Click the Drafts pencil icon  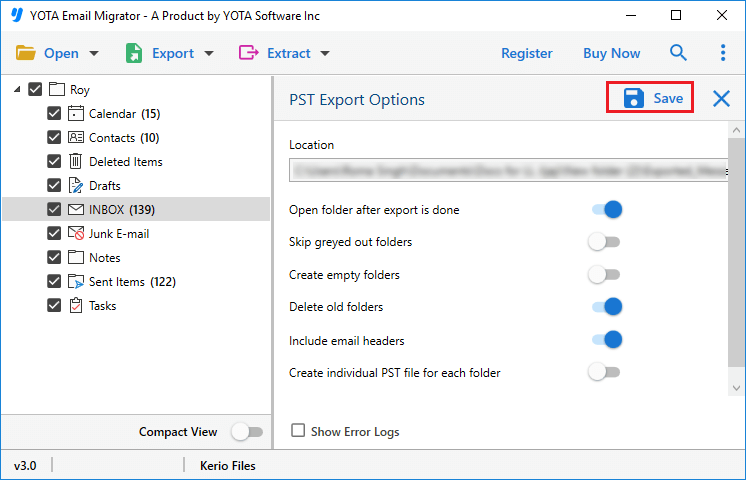(76, 186)
